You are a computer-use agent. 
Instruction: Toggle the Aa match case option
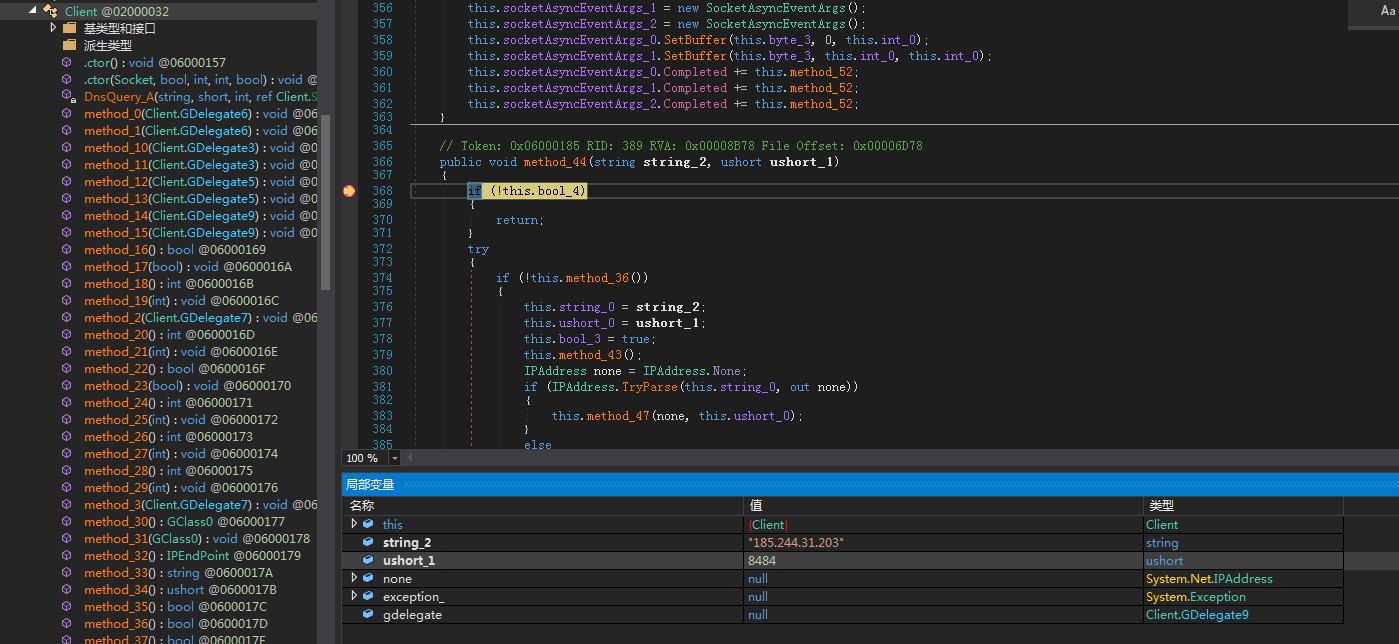[x=1387, y=11]
